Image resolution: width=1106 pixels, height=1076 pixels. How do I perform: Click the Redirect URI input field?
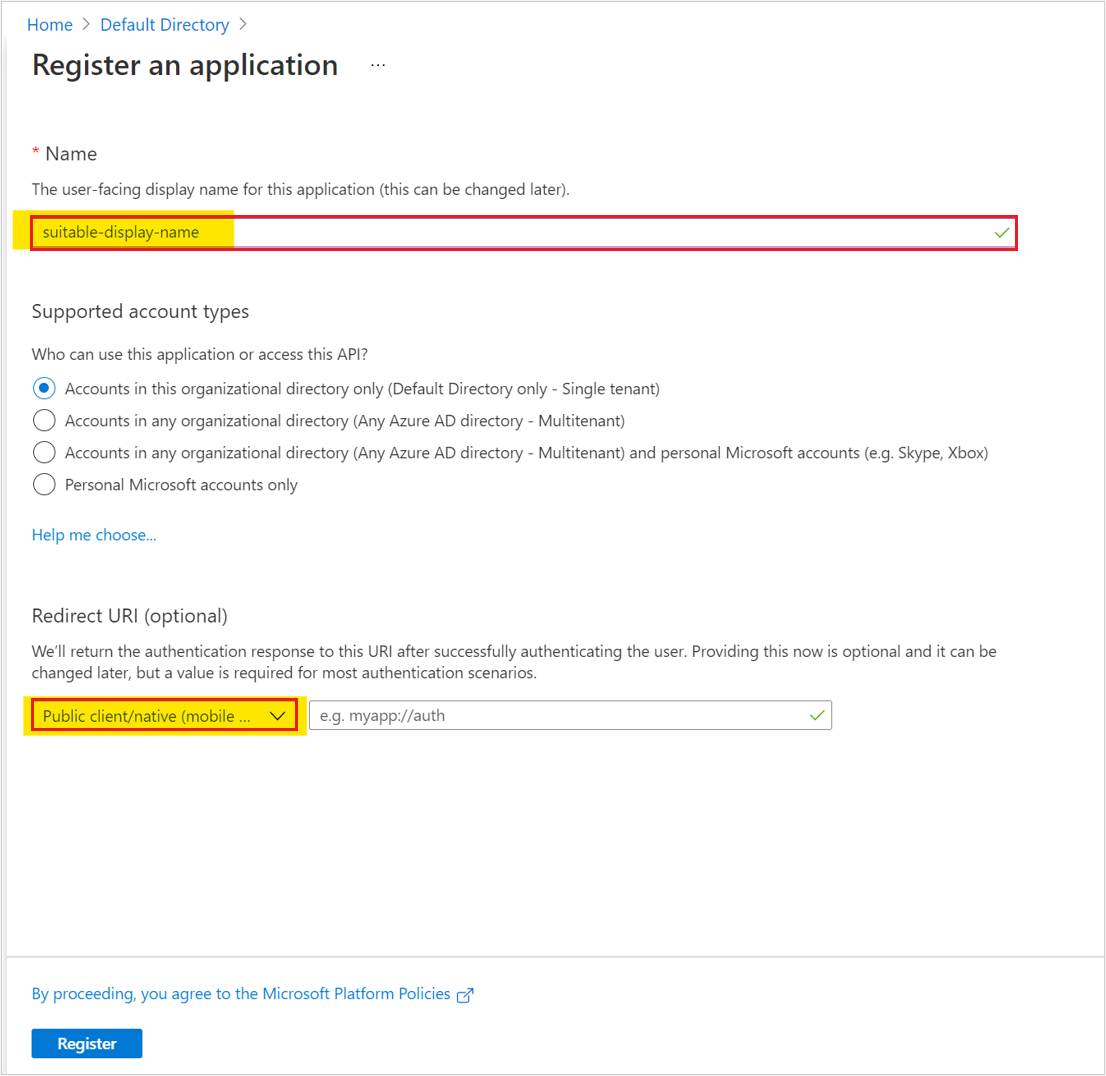[x=570, y=715]
